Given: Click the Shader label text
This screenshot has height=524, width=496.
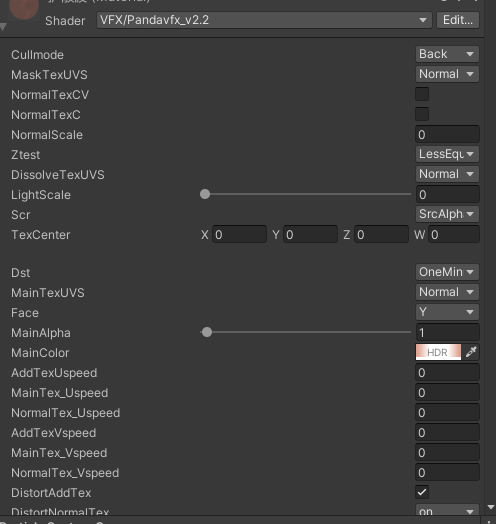Looking at the screenshot, I should coord(65,21).
